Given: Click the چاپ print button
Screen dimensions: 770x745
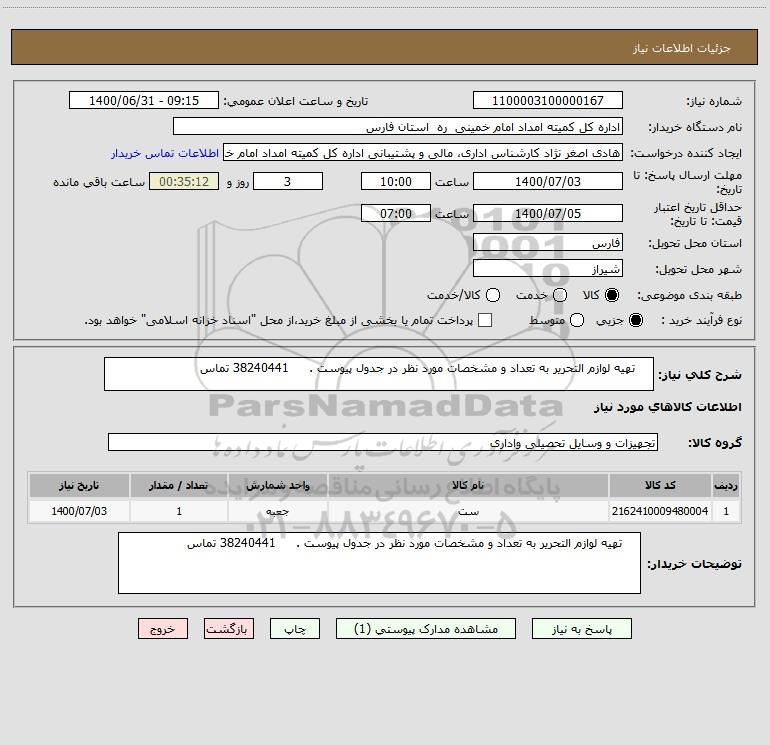Looking at the screenshot, I should (x=295, y=629).
